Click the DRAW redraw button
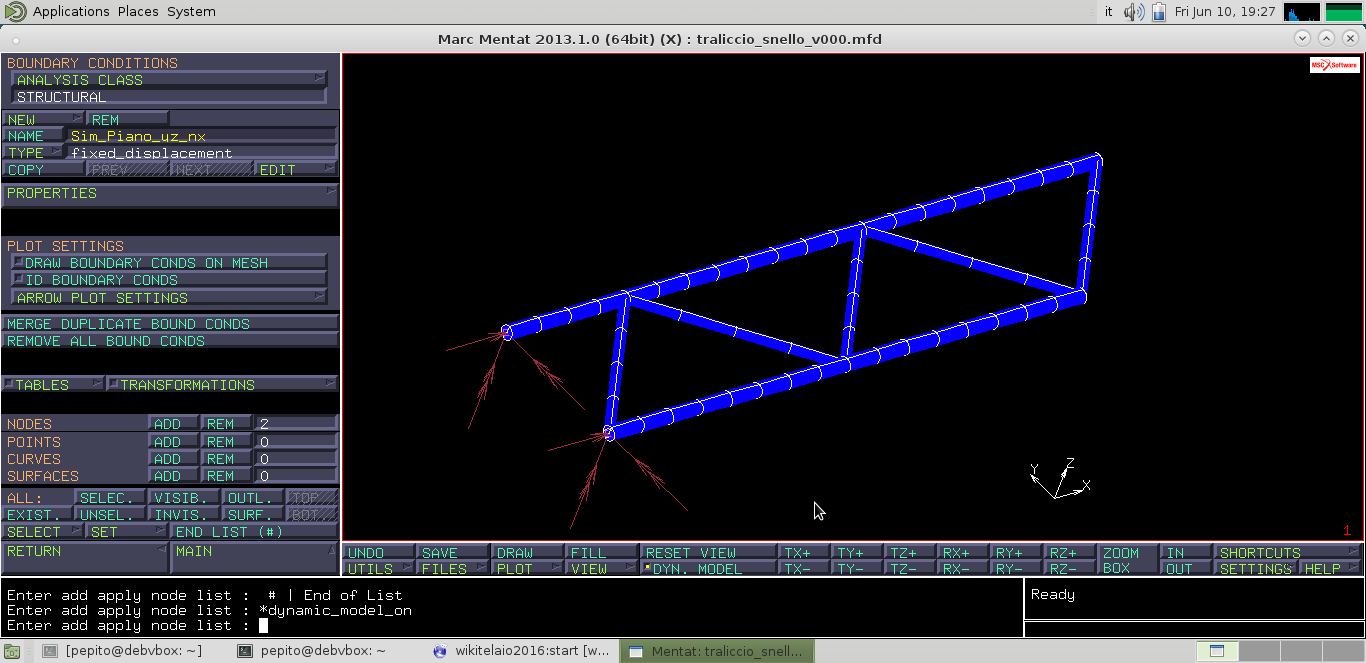The height and width of the screenshot is (663, 1366). coord(527,552)
